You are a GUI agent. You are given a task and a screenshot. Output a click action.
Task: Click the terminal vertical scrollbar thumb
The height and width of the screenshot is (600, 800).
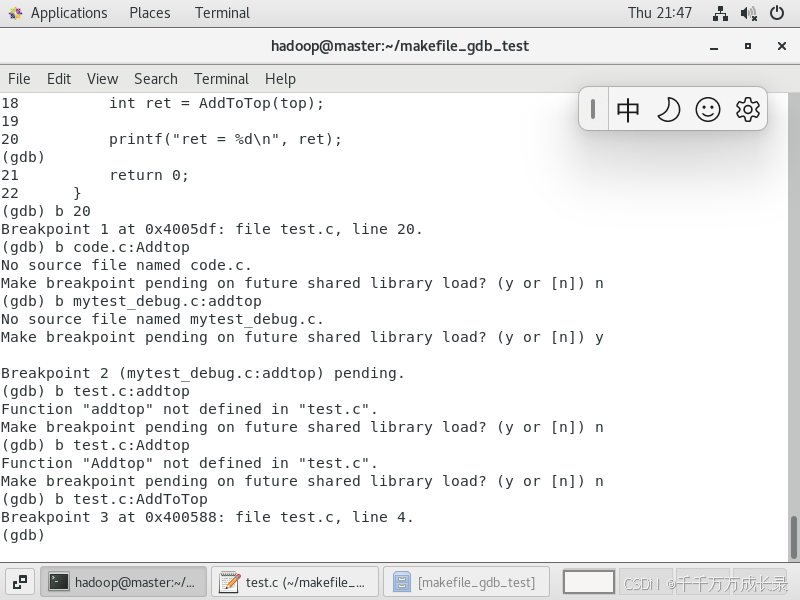click(793, 538)
